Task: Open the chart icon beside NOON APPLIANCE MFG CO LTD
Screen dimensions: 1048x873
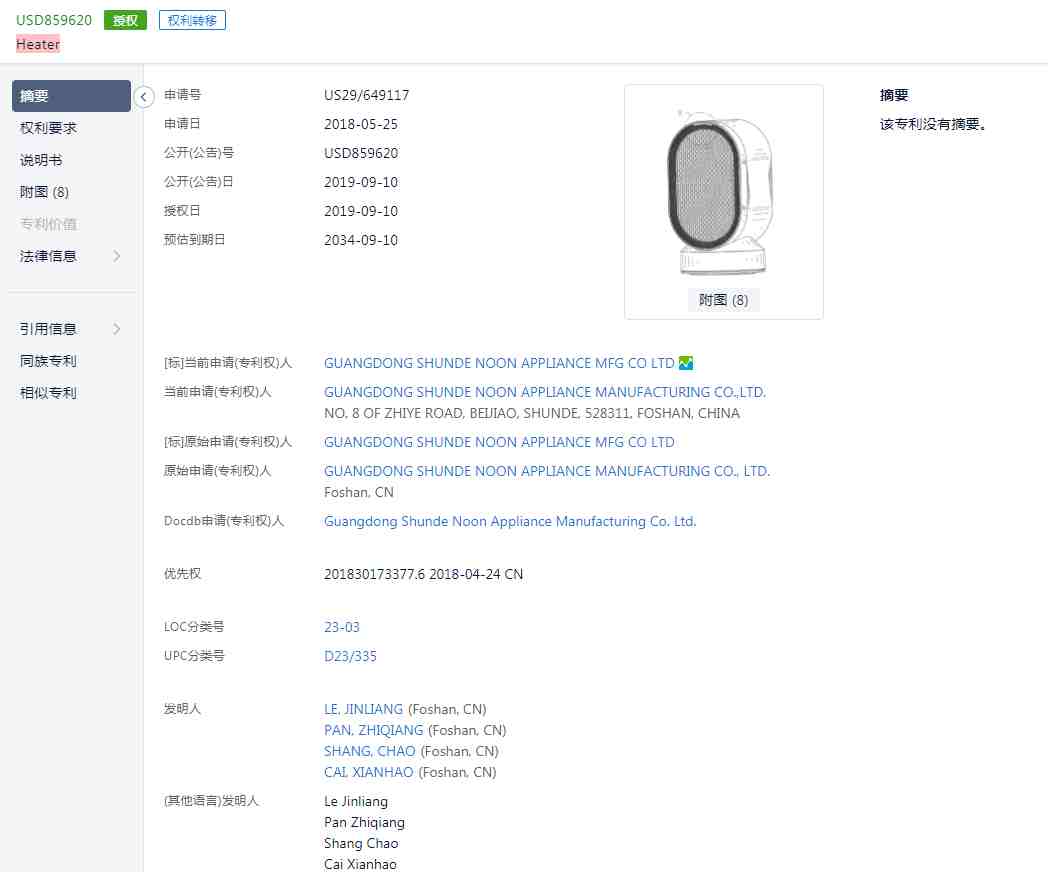Action: [x=685, y=363]
